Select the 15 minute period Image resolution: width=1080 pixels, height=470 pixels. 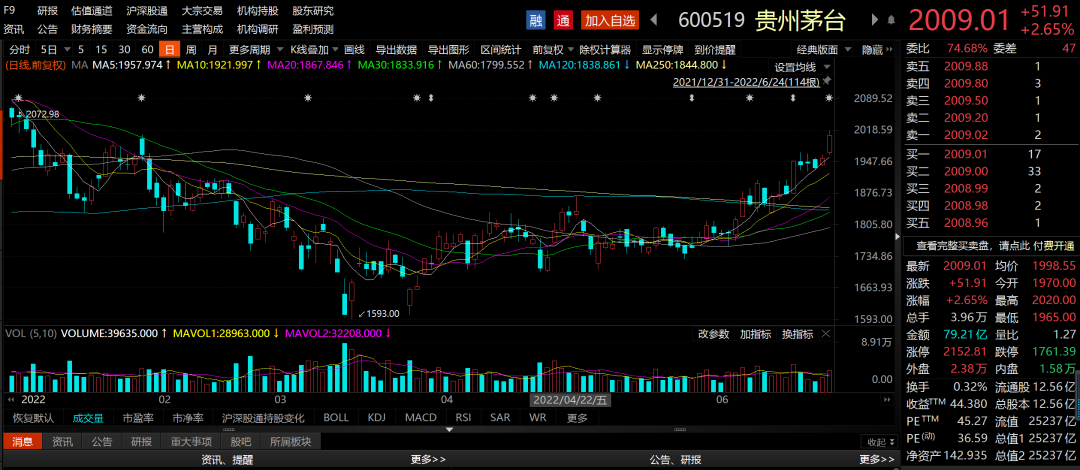point(101,50)
